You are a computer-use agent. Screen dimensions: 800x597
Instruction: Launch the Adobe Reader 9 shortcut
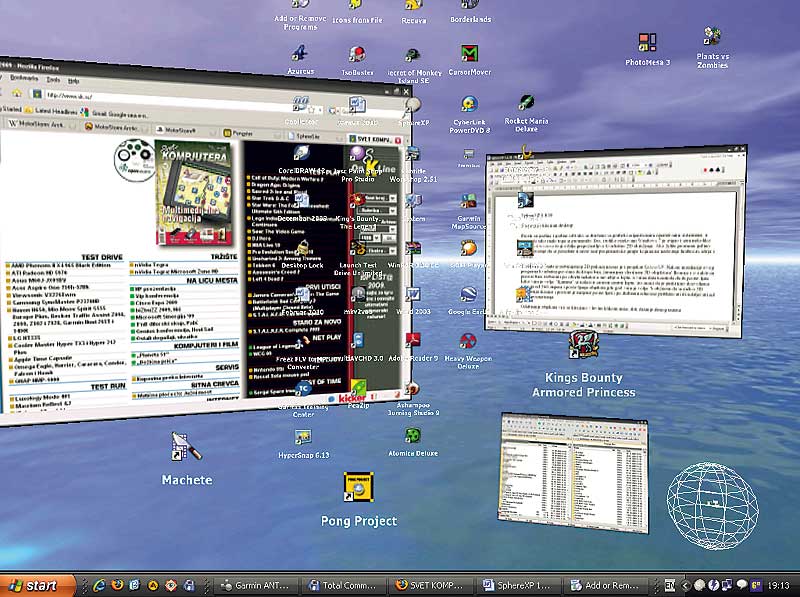coord(413,341)
